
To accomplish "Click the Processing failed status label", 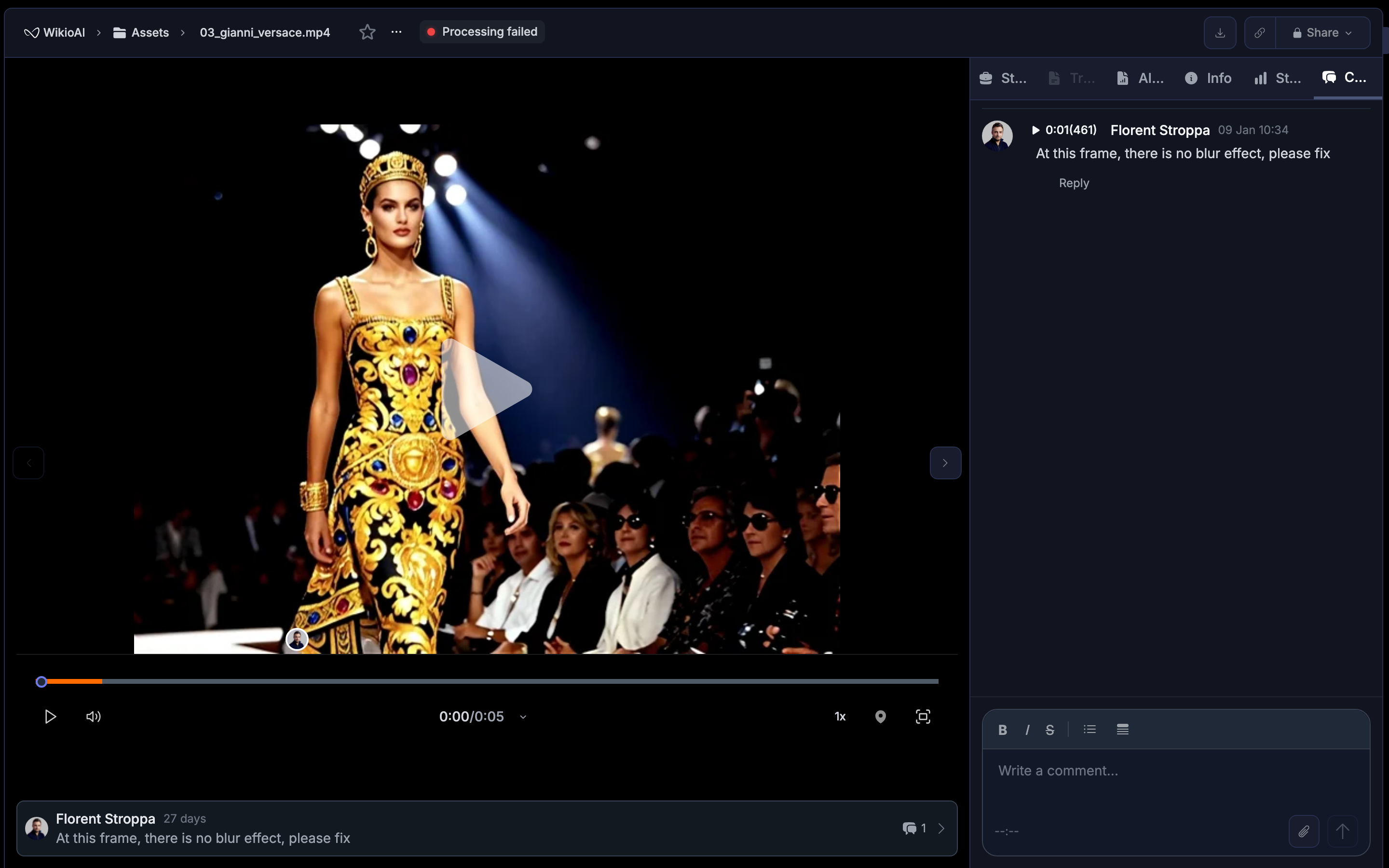I will pos(481,31).
